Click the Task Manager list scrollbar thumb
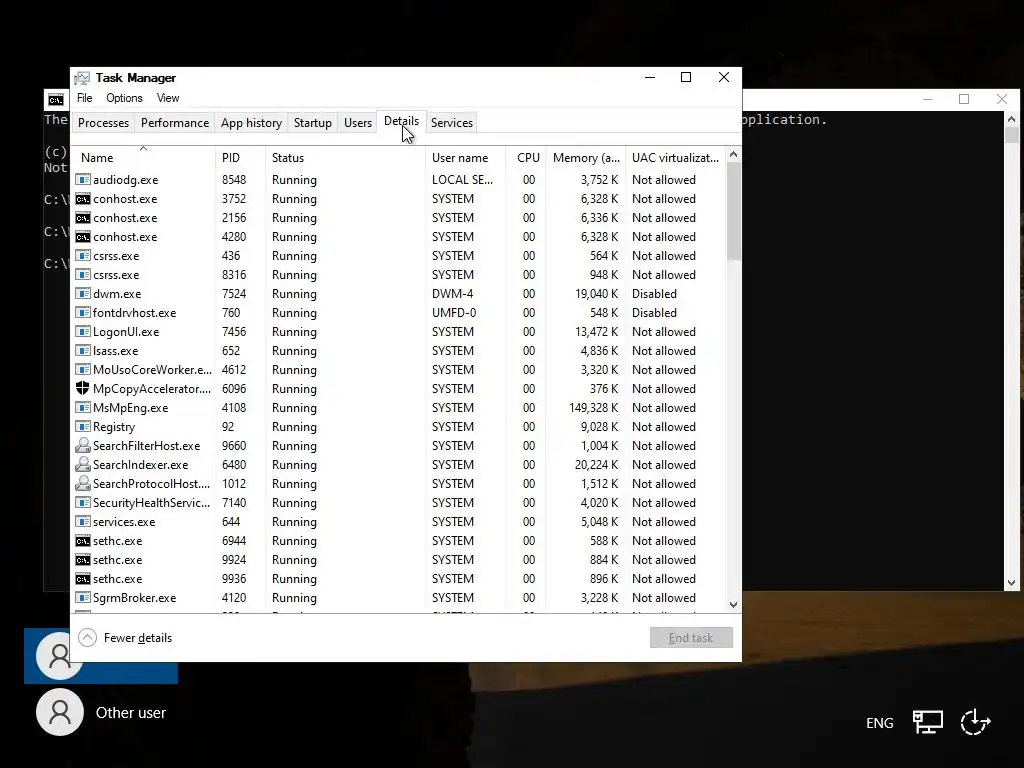The height and width of the screenshot is (768, 1024). (x=733, y=211)
